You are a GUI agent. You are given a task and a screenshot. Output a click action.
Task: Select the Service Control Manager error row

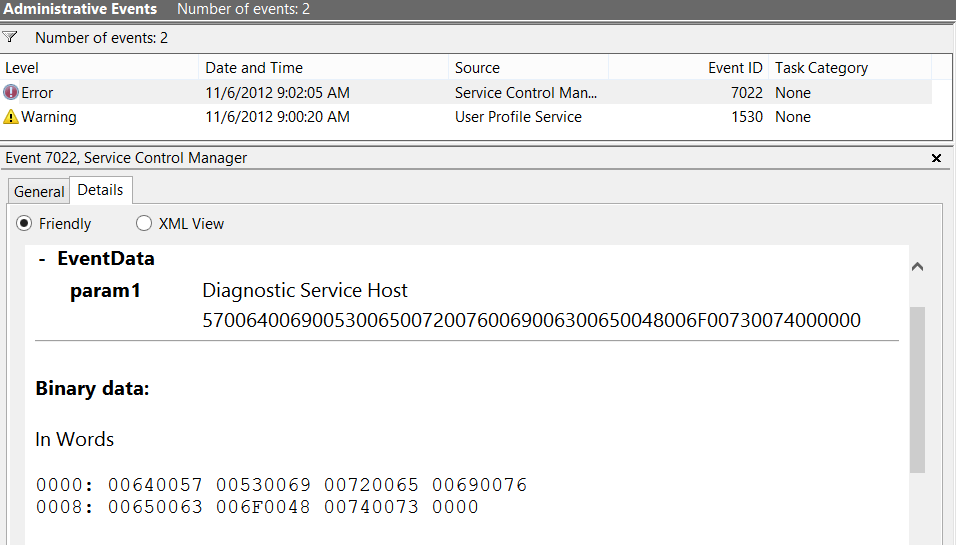tap(525, 93)
